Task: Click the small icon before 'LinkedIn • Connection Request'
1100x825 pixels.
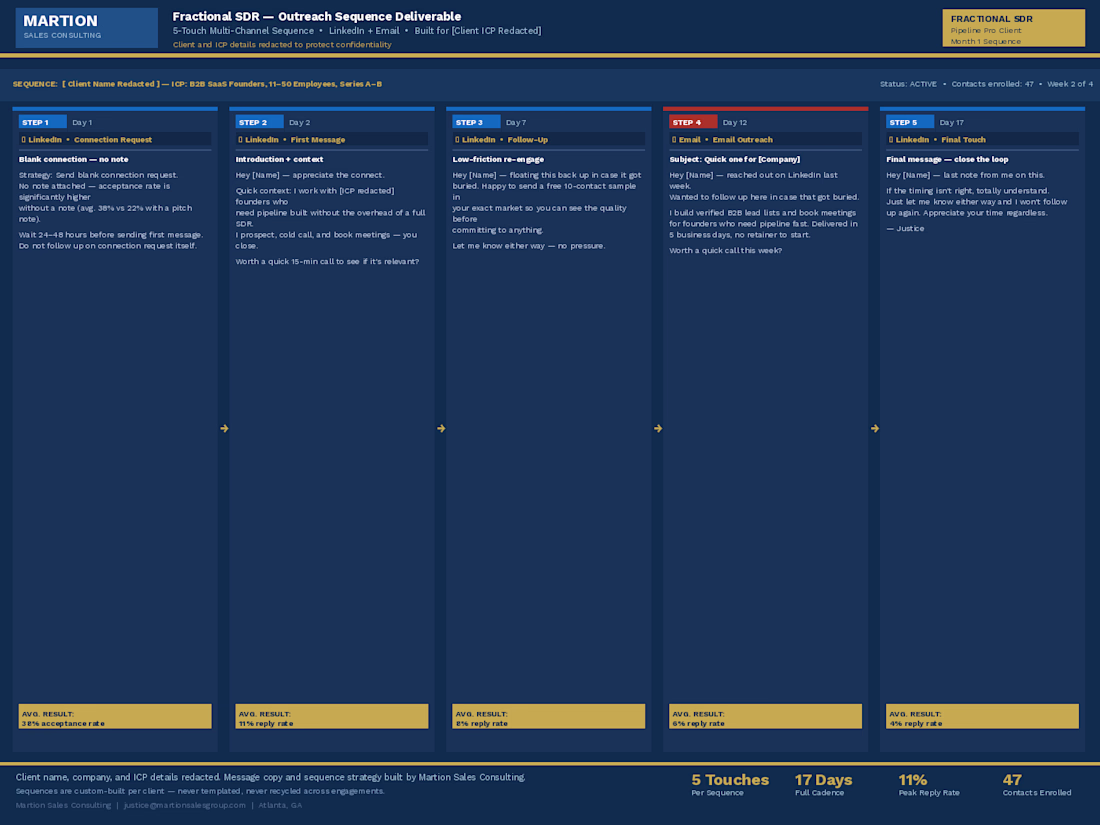Action: pos(23,140)
